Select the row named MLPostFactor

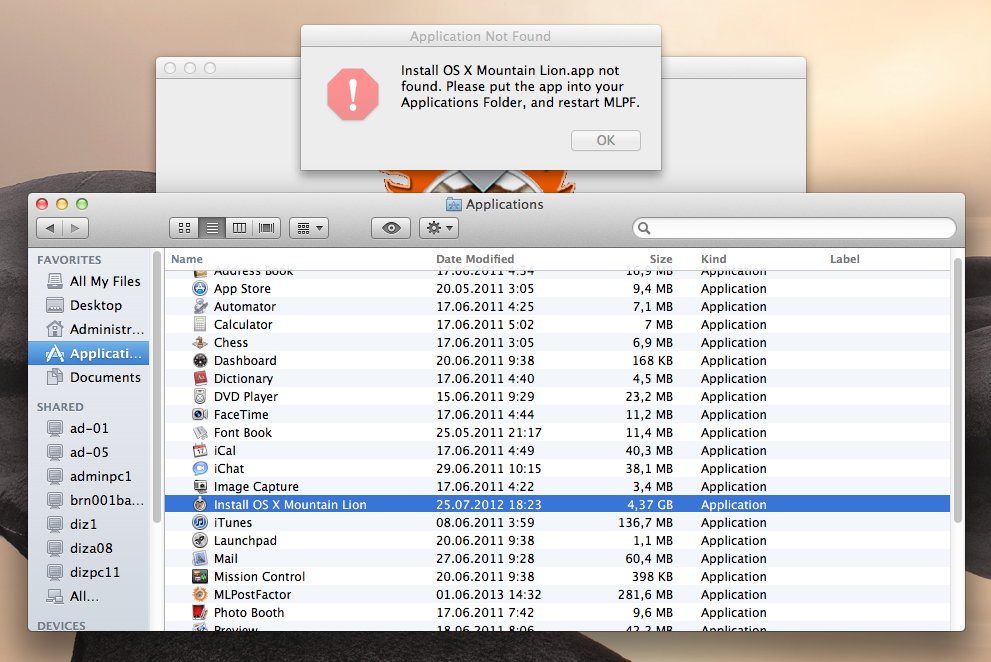(x=557, y=595)
